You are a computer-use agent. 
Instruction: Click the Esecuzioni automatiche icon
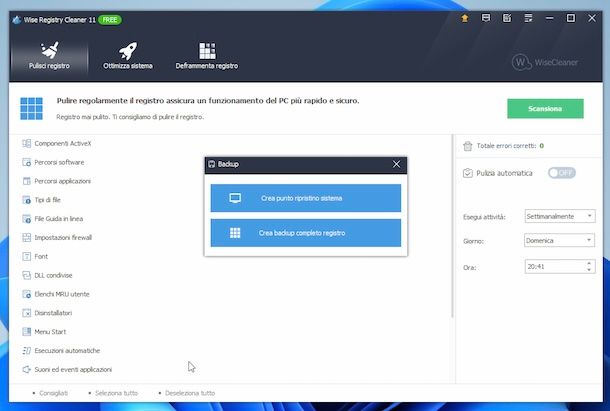[26, 351]
